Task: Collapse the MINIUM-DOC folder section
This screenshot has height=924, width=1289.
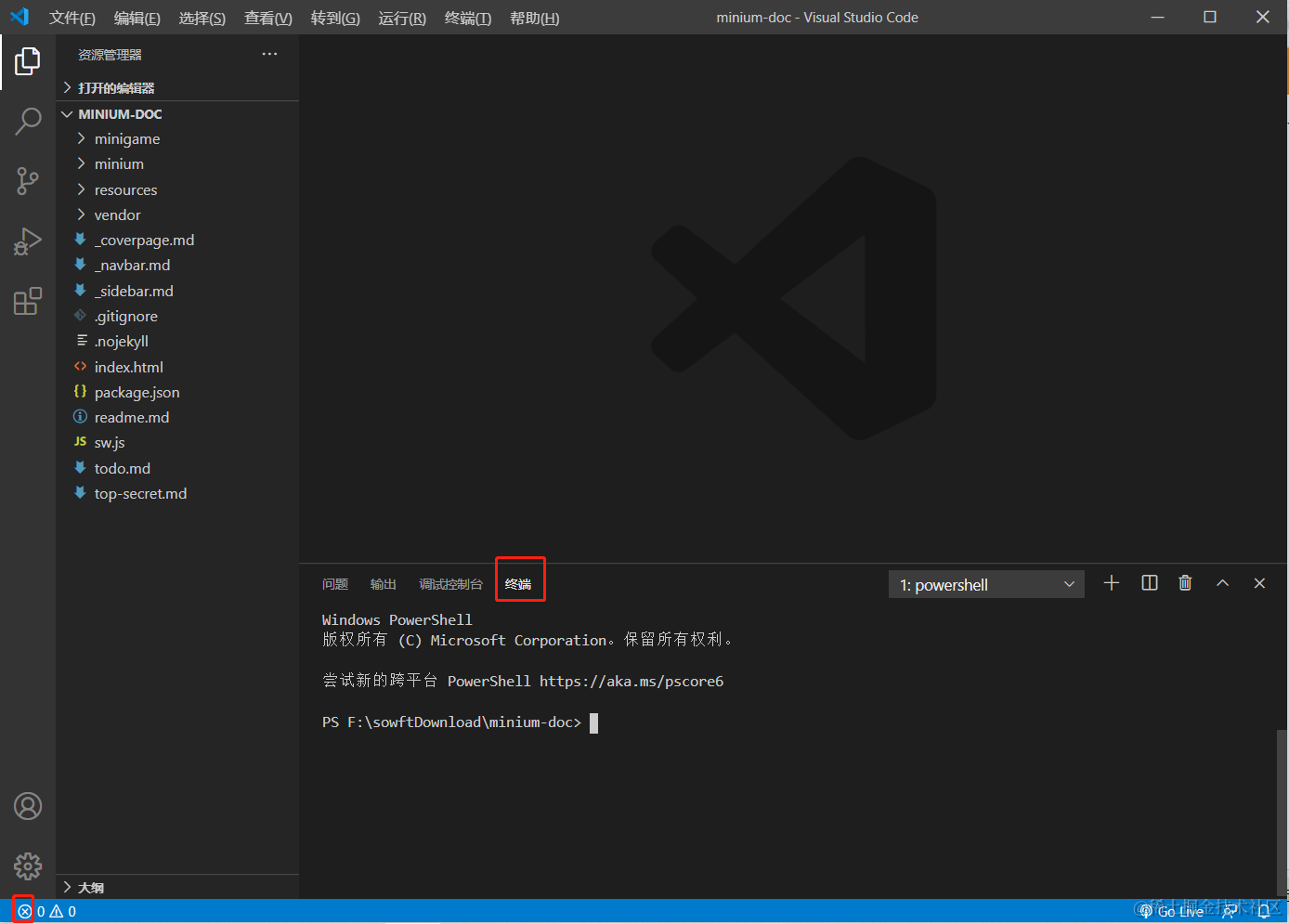Action: pos(177,114)
